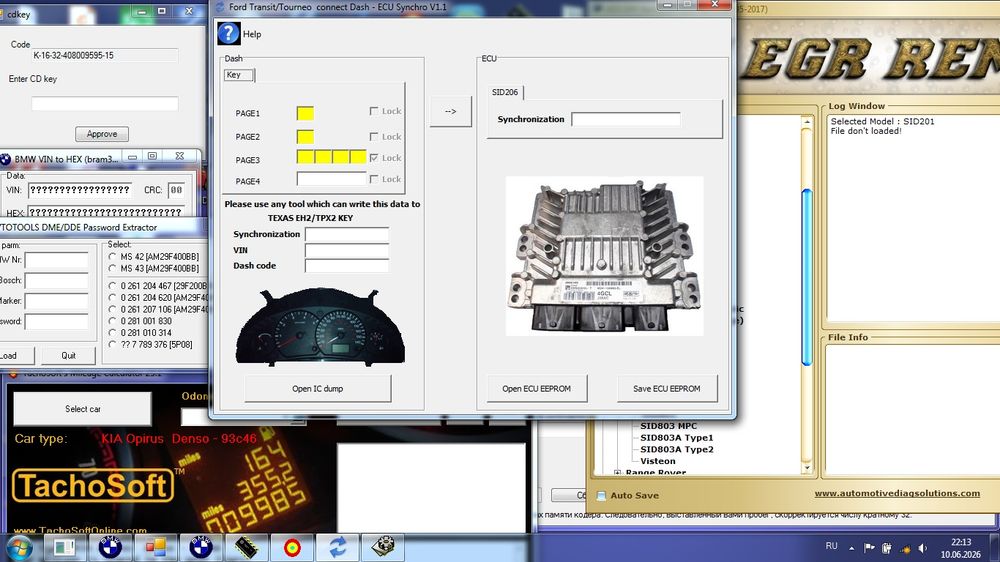Open the colored squares taskbar icon
The image size is (1000, 562).
pyautogui.click(x=155, y=547)
